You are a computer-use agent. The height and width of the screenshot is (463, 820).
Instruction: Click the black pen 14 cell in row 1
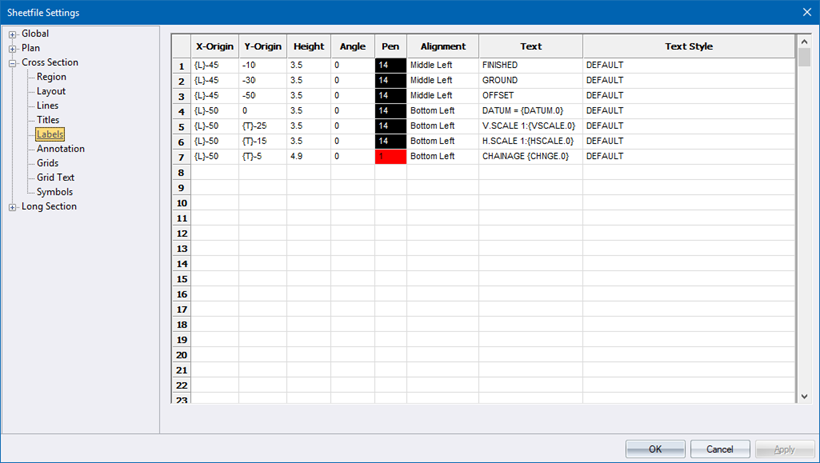click(390, 65)
